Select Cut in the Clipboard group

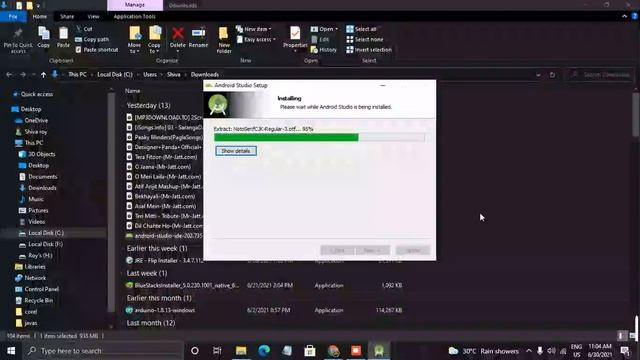coord(84,29)
